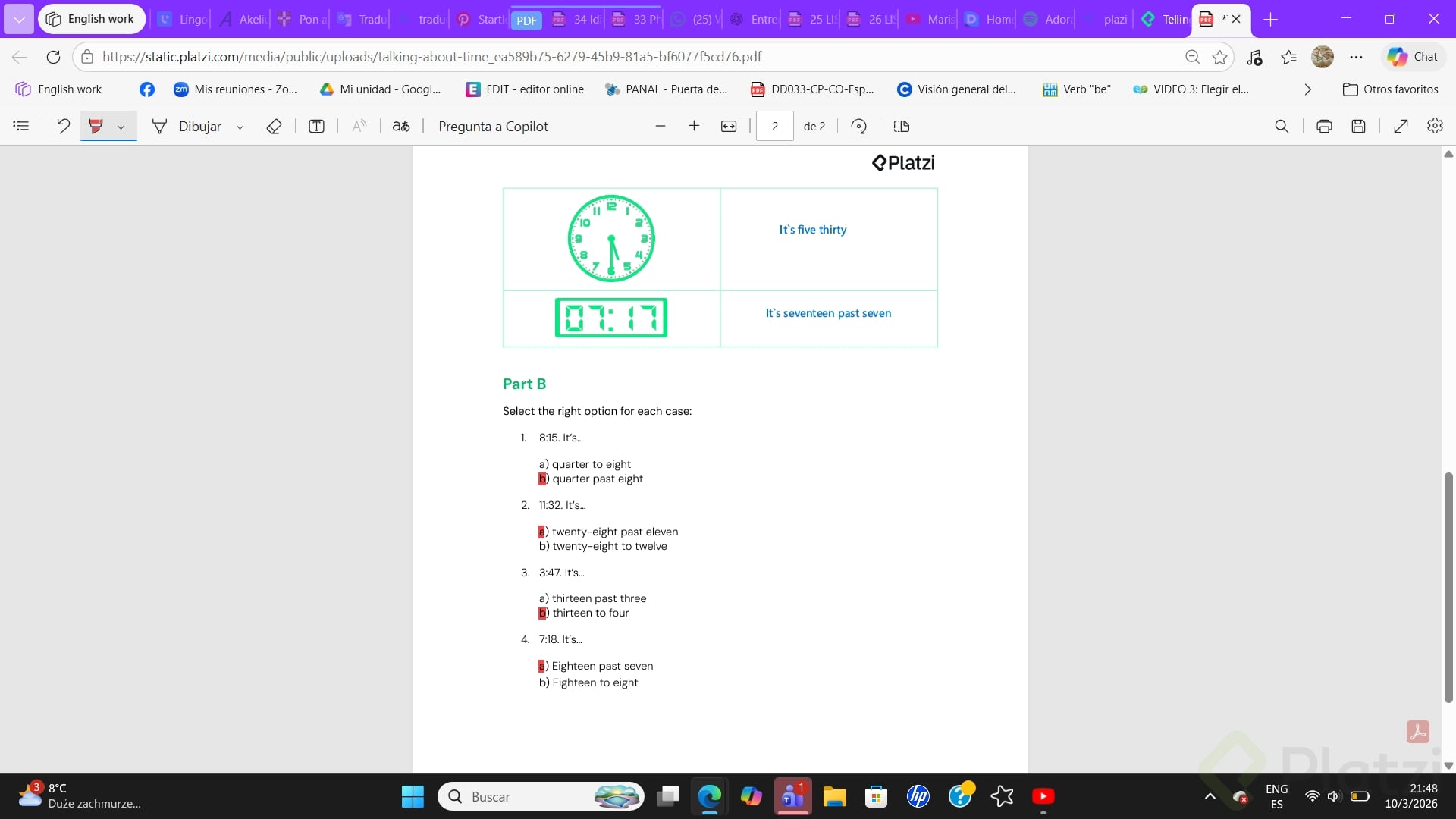This screenshot has height=819, width=1456.
Task: Open the Verb "be" bookmark
Action: click(1076, 89)
